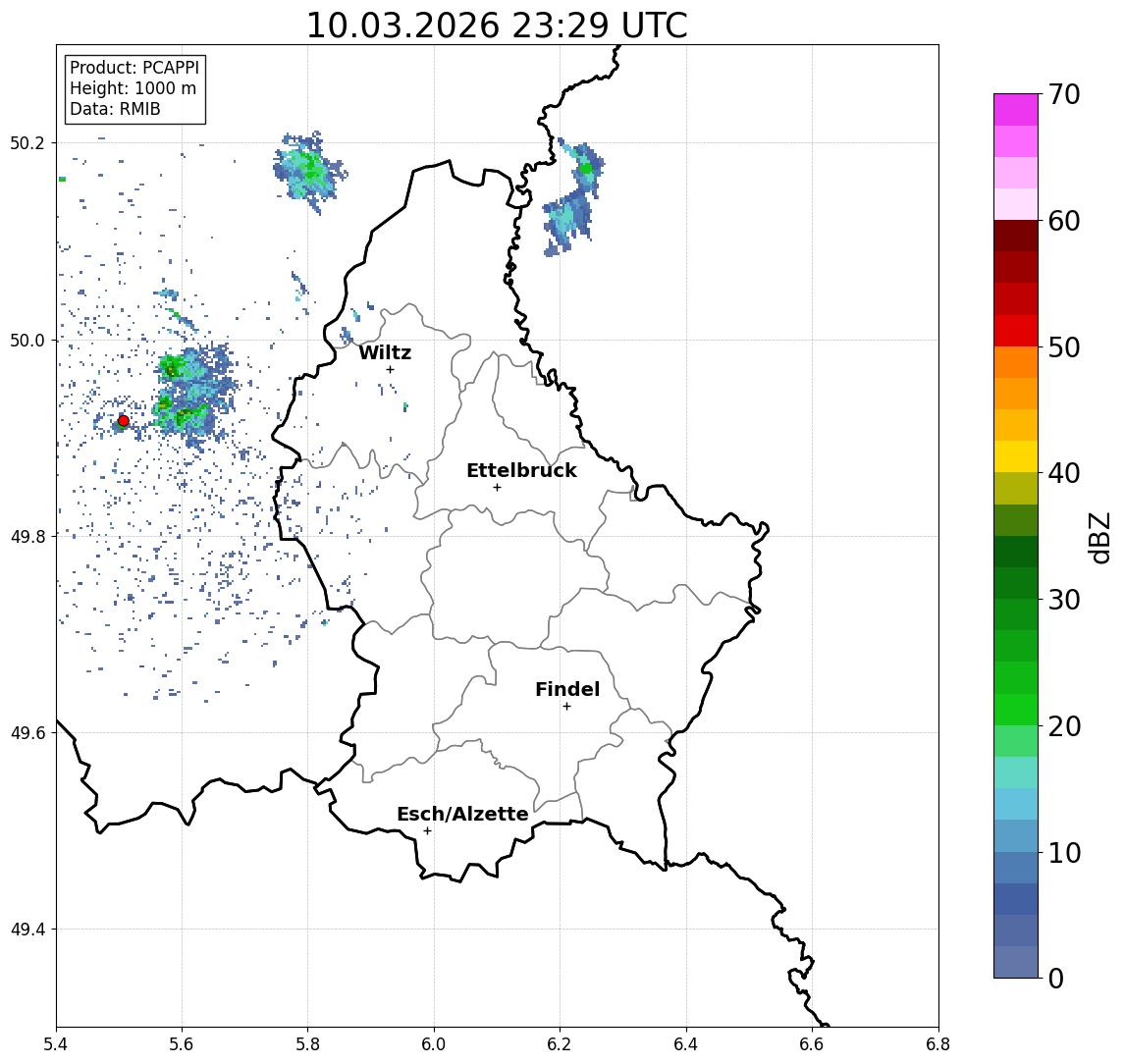
Task: Click the latitude tick label 50.2
Action: point(27,142)
